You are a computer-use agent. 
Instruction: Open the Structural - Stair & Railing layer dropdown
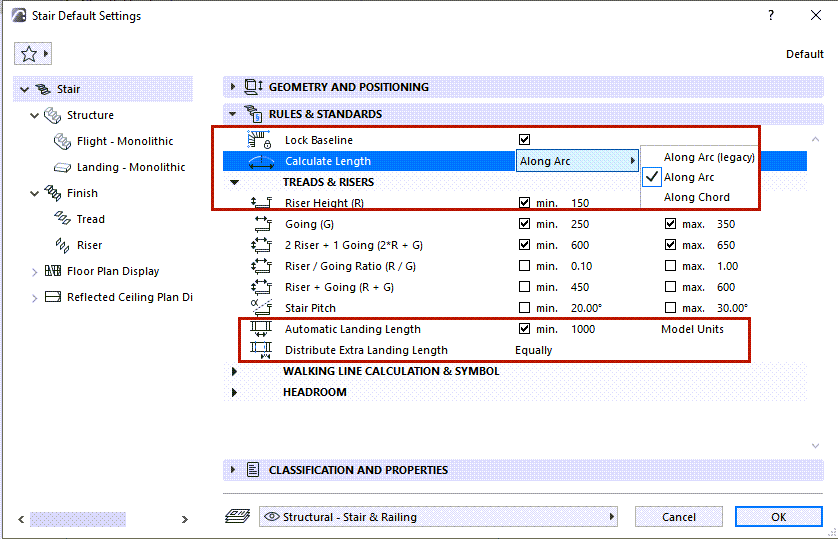438,517
